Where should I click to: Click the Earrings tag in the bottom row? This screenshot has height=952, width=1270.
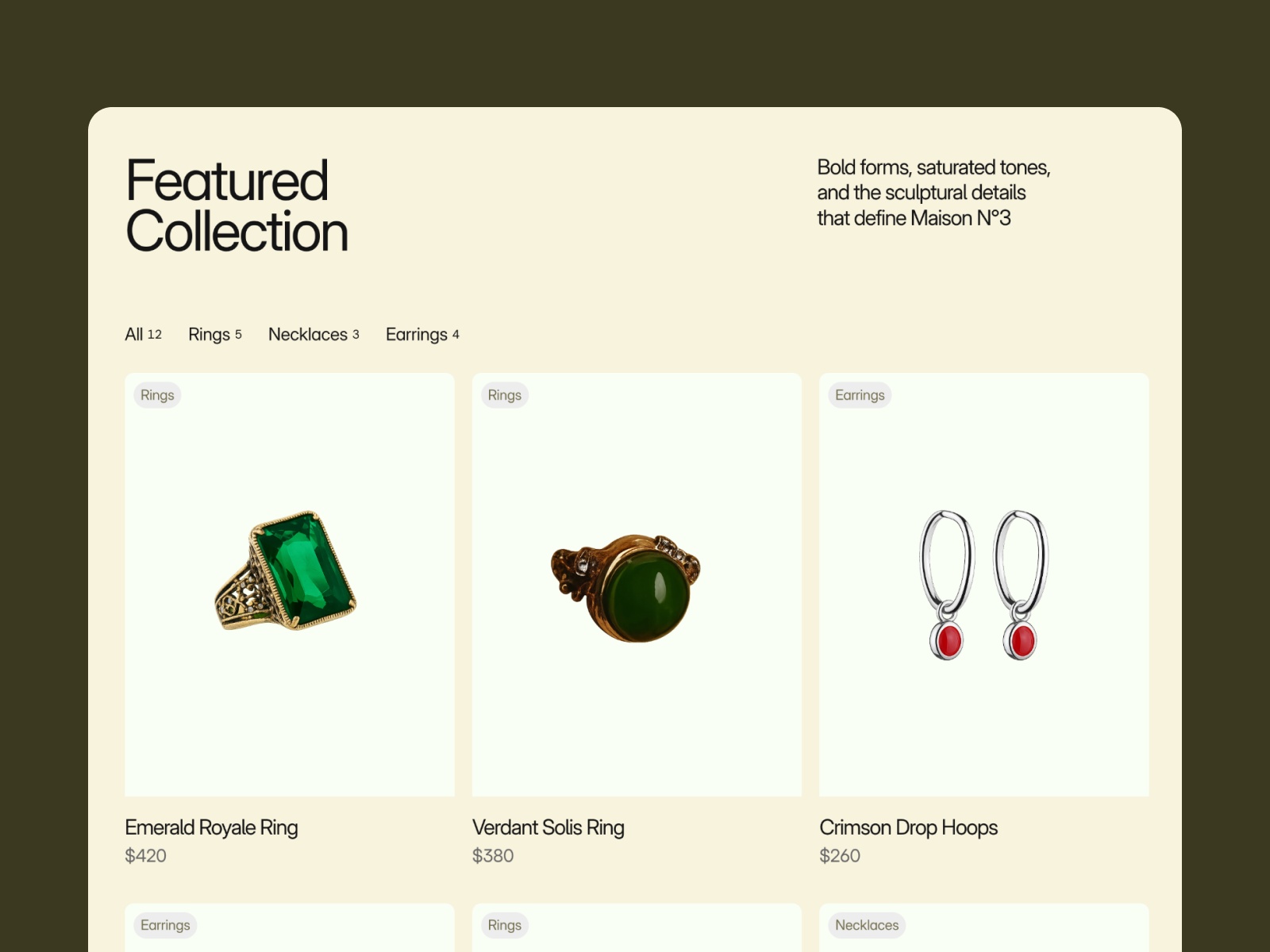point(165,925)
